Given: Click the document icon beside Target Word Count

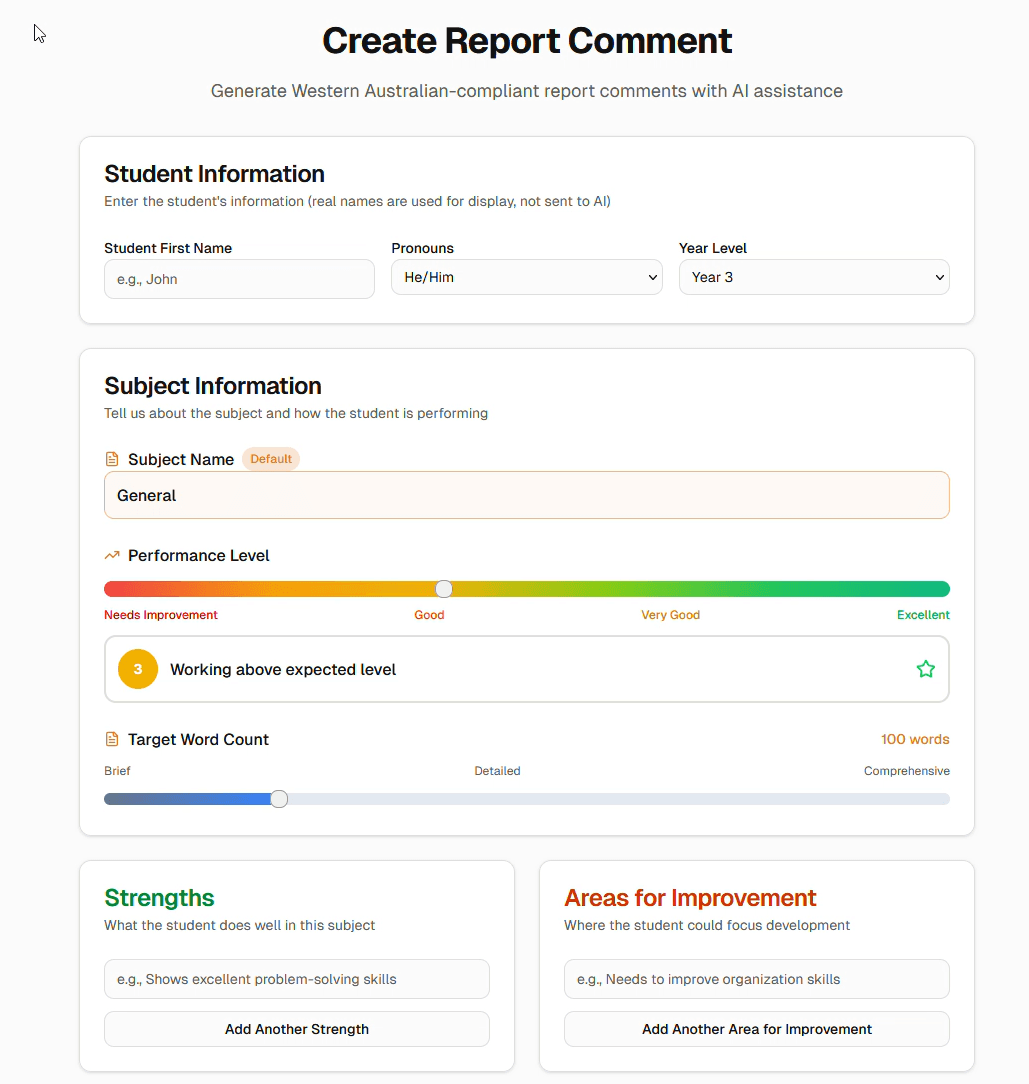Looking at the screenshot, I should (111, 739).
